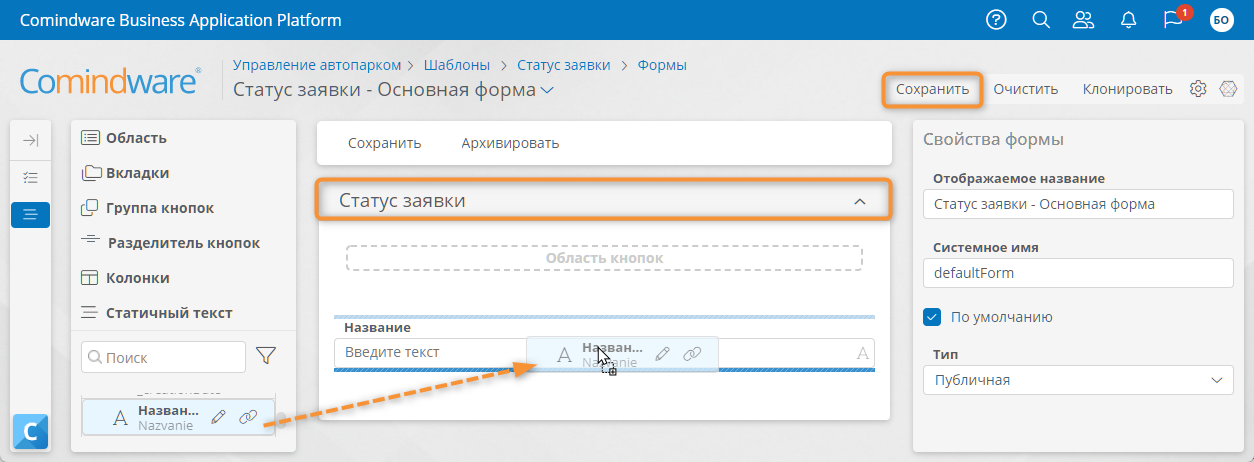Toggle the По умолчанию checkbox
The height and width of the screenshot is (462, 1254).
click(933, 317)
